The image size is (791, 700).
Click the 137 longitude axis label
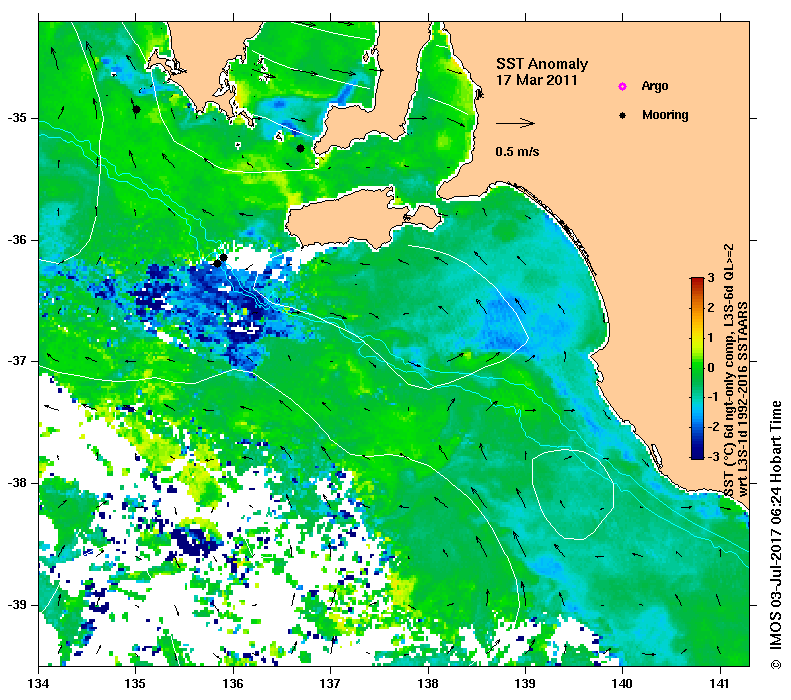click(x=330, y=684)
